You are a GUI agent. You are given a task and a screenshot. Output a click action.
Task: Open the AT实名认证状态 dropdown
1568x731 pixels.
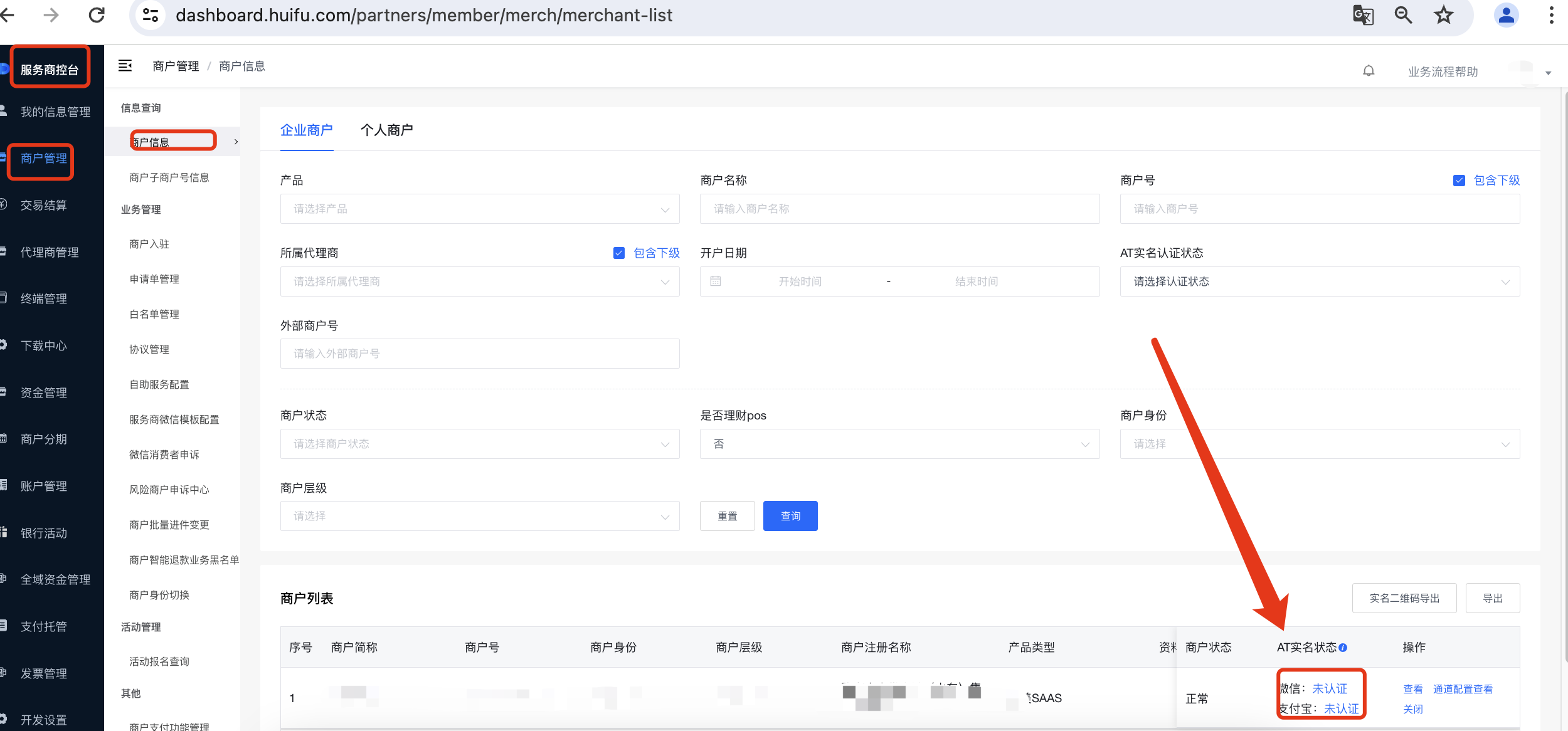1319,281
